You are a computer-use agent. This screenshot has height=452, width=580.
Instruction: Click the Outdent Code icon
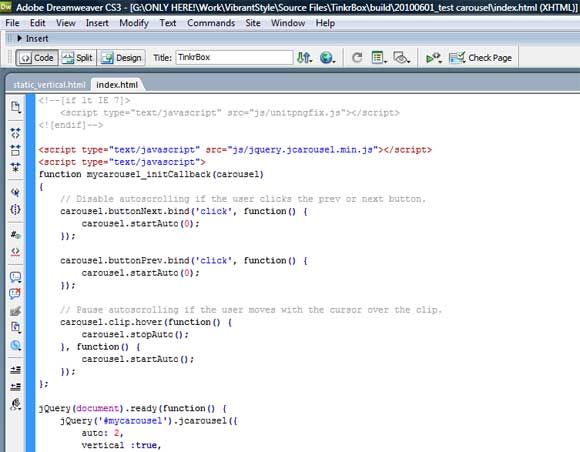click(x=15, y=387)
